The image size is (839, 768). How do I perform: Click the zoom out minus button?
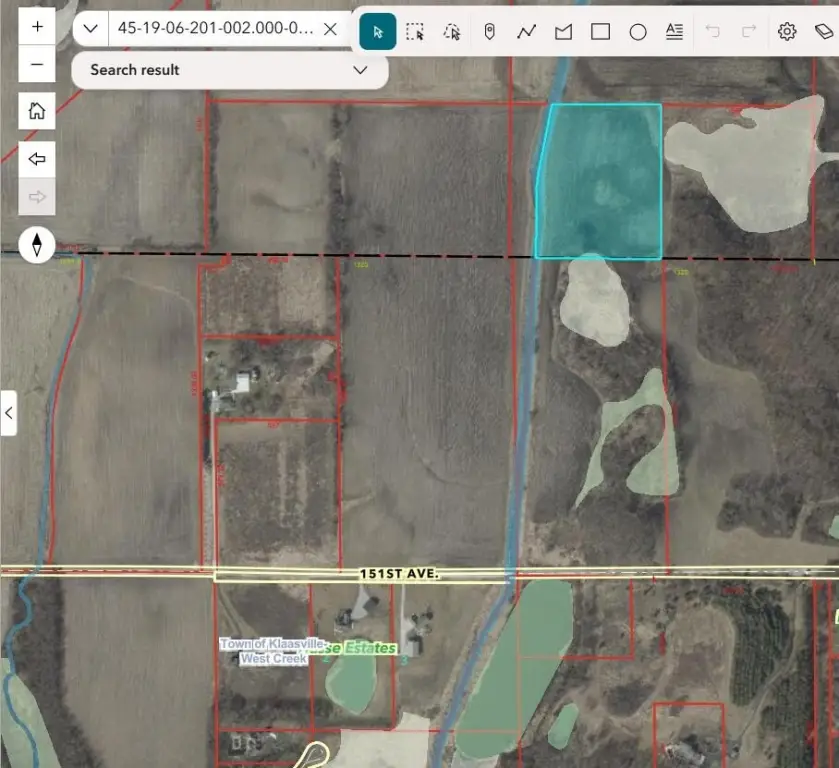pyautogui.click(x=37, y=65)
